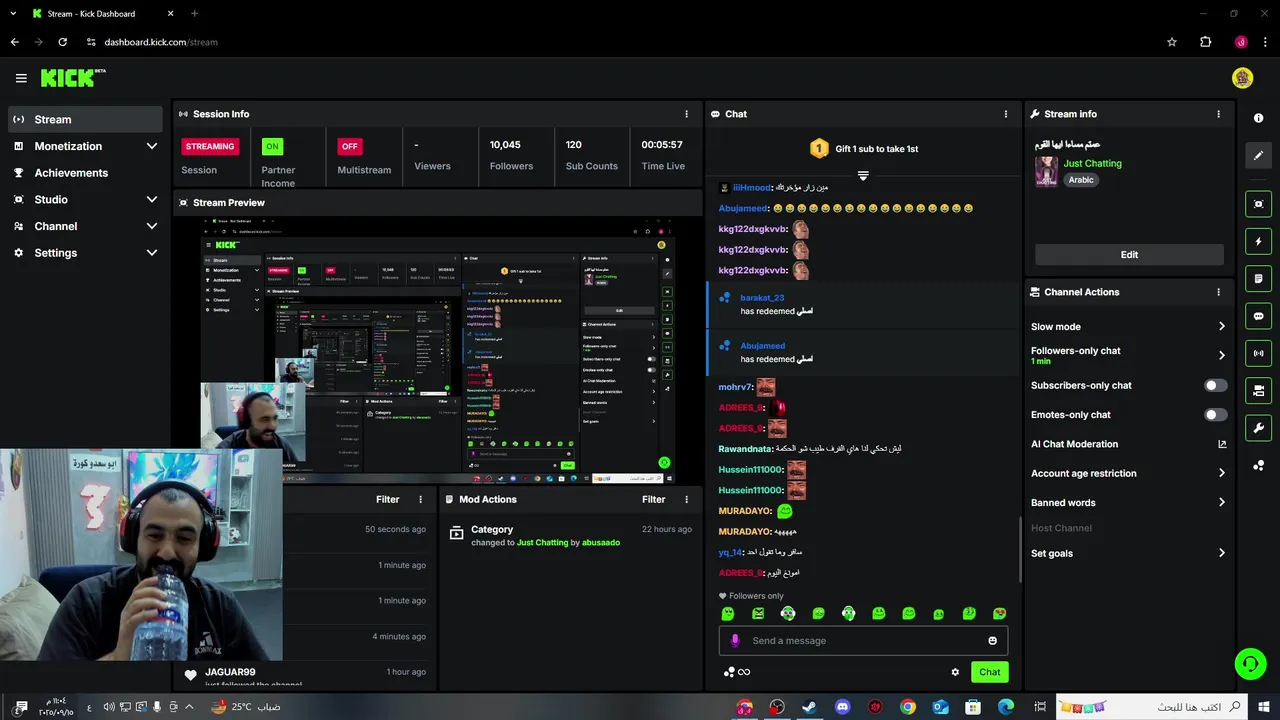Screen dimensions: 1280x720
Task: Click the KICK beta logo
Action: coord(73,78)
